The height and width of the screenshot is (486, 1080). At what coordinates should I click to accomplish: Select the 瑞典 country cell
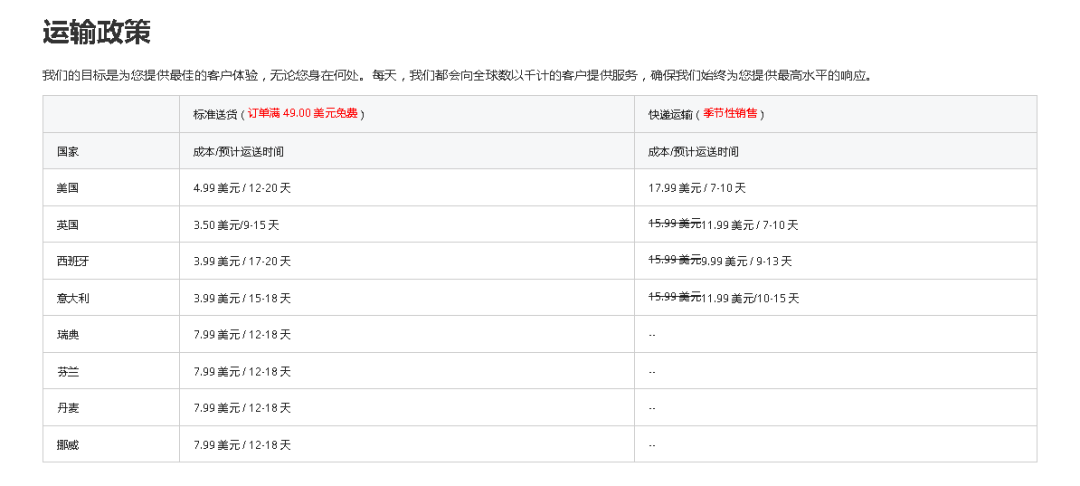(68, 335)
